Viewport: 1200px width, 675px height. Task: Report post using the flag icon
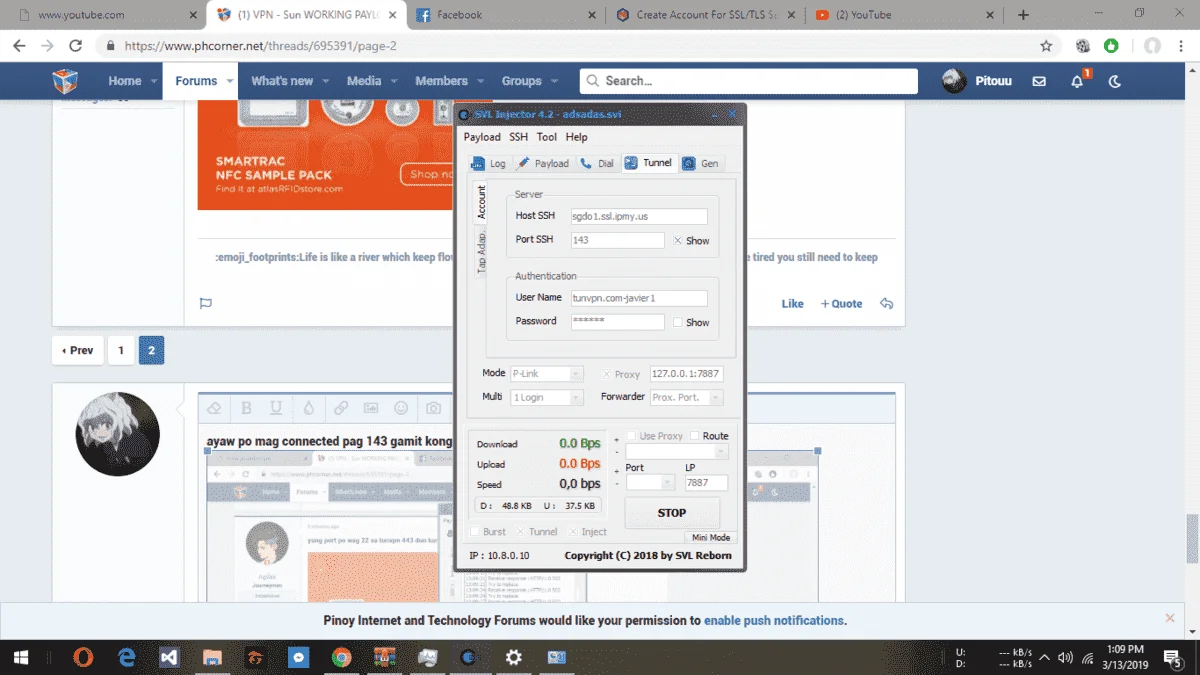point(205,304)
